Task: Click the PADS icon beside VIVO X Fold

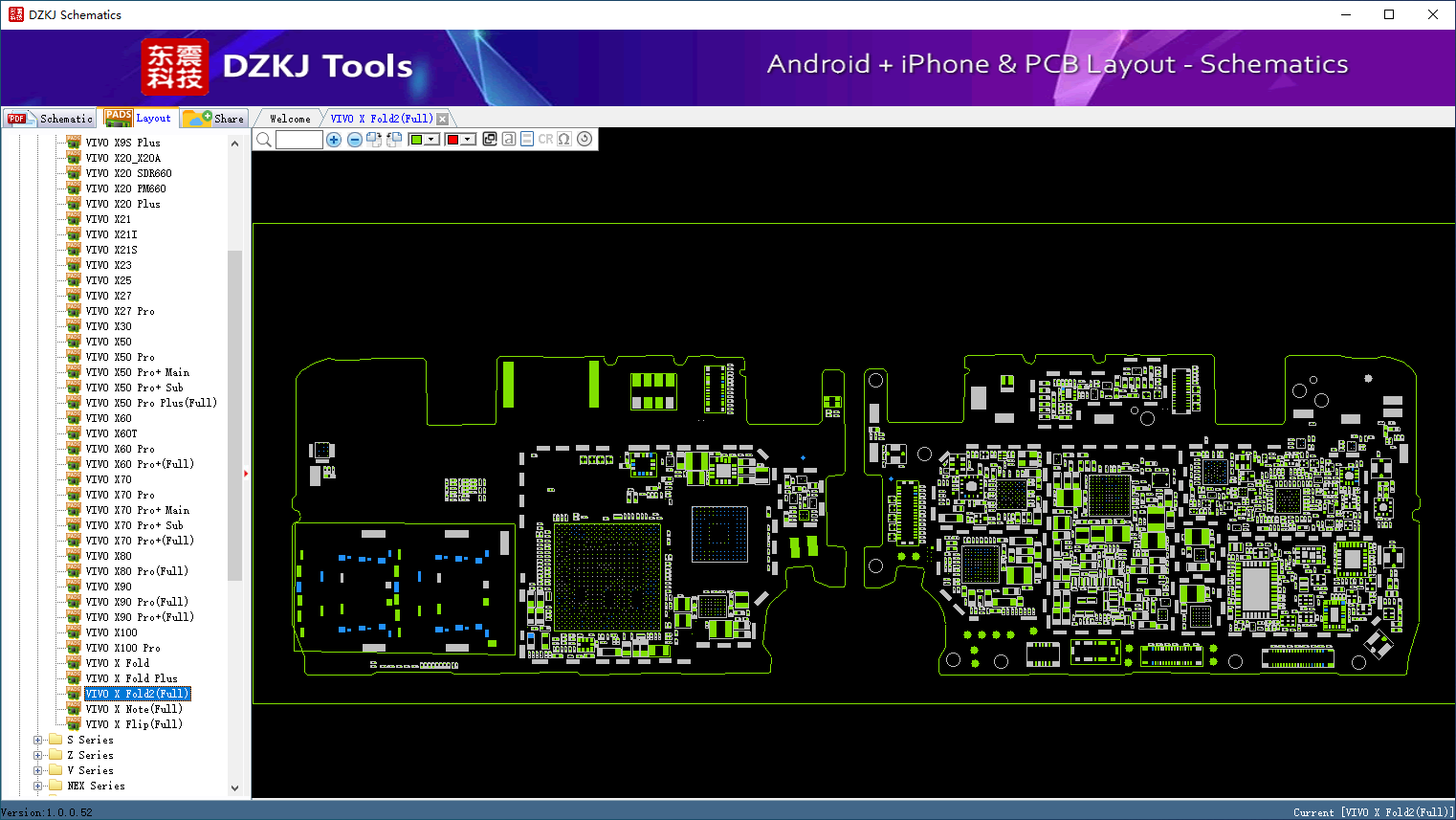Action: click(74, 662)
